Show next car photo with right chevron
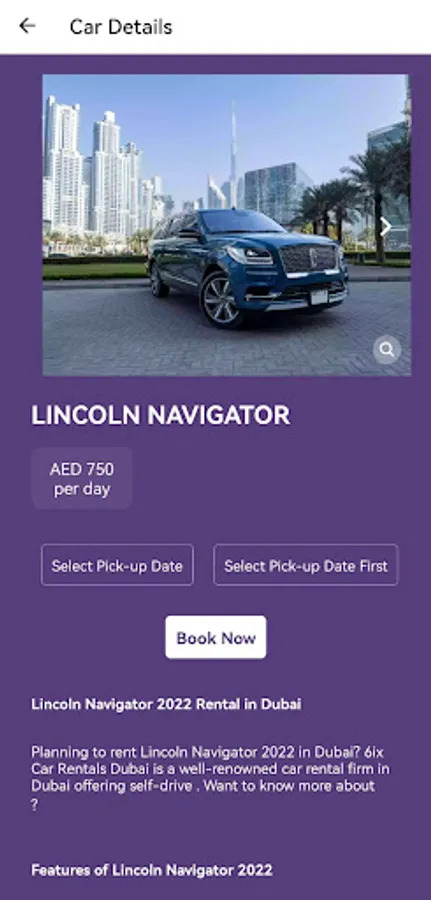The width and height of the screenshot is (431, 900). point(386,227)
